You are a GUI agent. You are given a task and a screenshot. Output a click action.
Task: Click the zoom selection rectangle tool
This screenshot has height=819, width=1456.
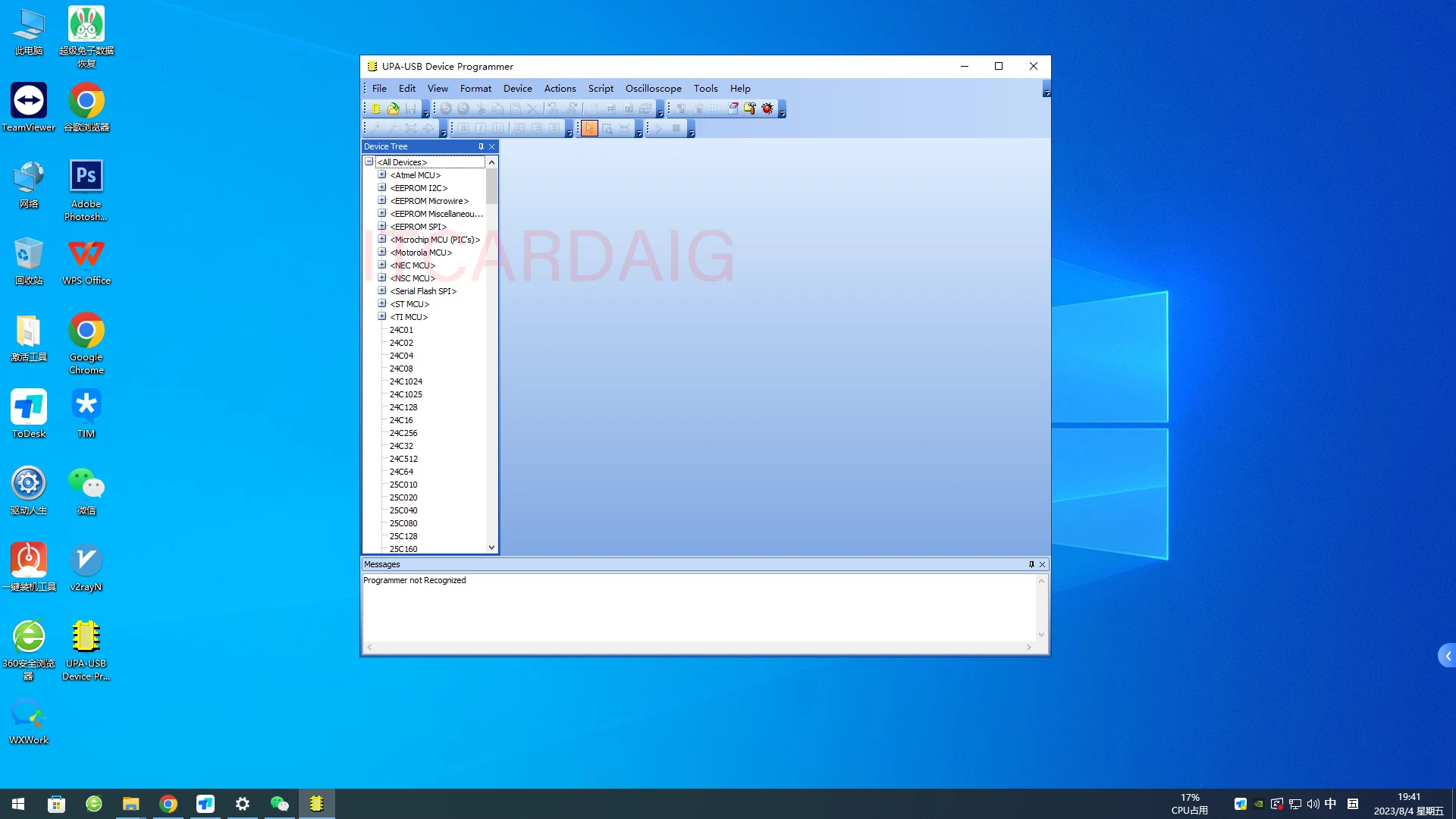click(607, 128)
